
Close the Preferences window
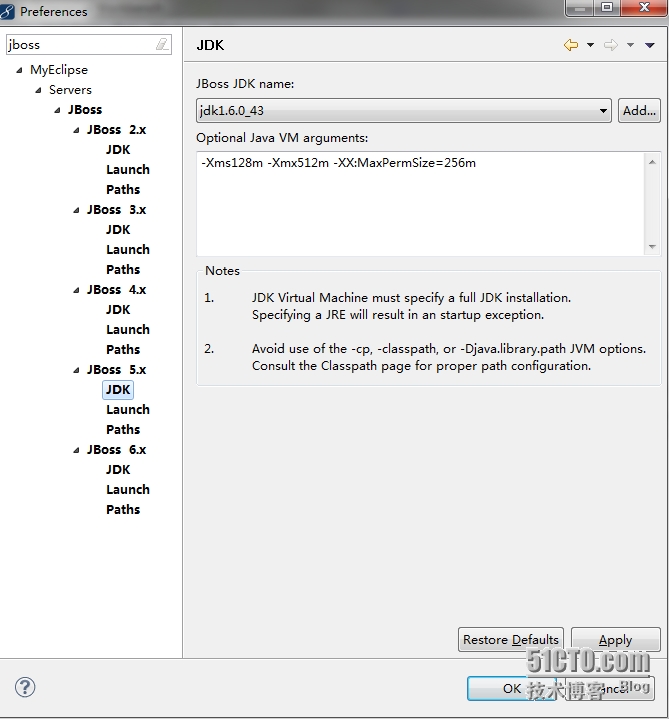point(644,7)
